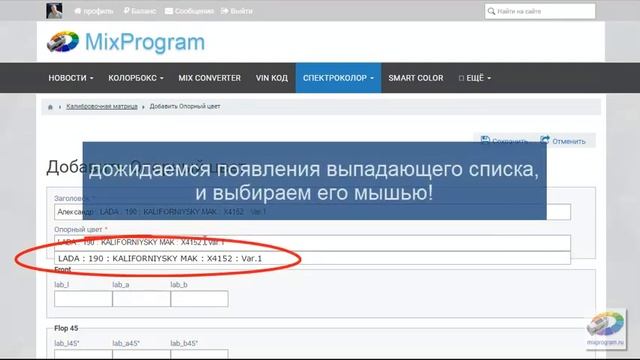Expand the ЕЩЁ menu
This screenshot has width=640, height=360.
[x=475, y=78]
